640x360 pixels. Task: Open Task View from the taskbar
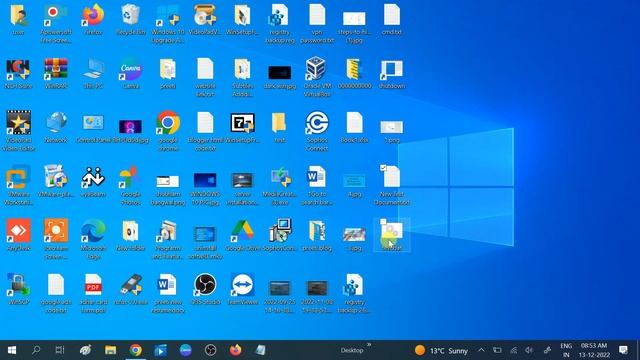(60, 350)
